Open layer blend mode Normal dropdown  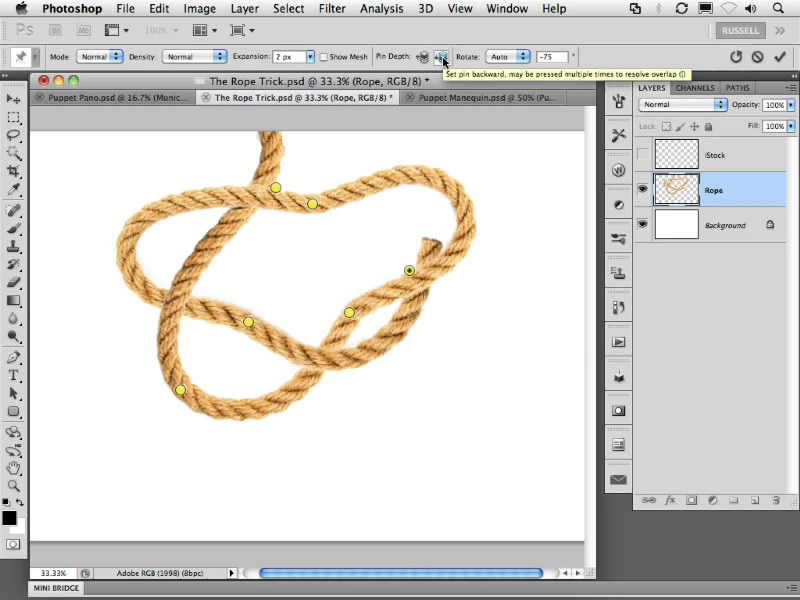point(684,104)
